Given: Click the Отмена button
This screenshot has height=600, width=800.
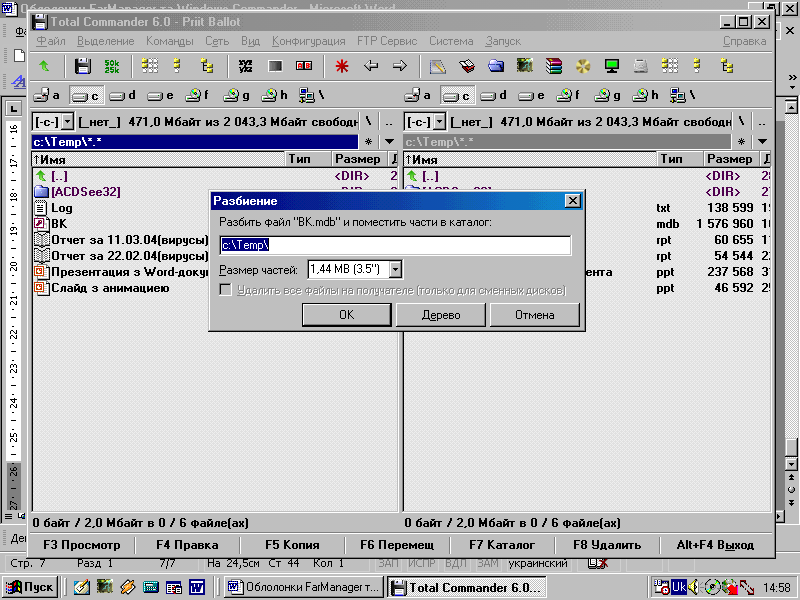Looking at the screenshot, I should (534, 315).
